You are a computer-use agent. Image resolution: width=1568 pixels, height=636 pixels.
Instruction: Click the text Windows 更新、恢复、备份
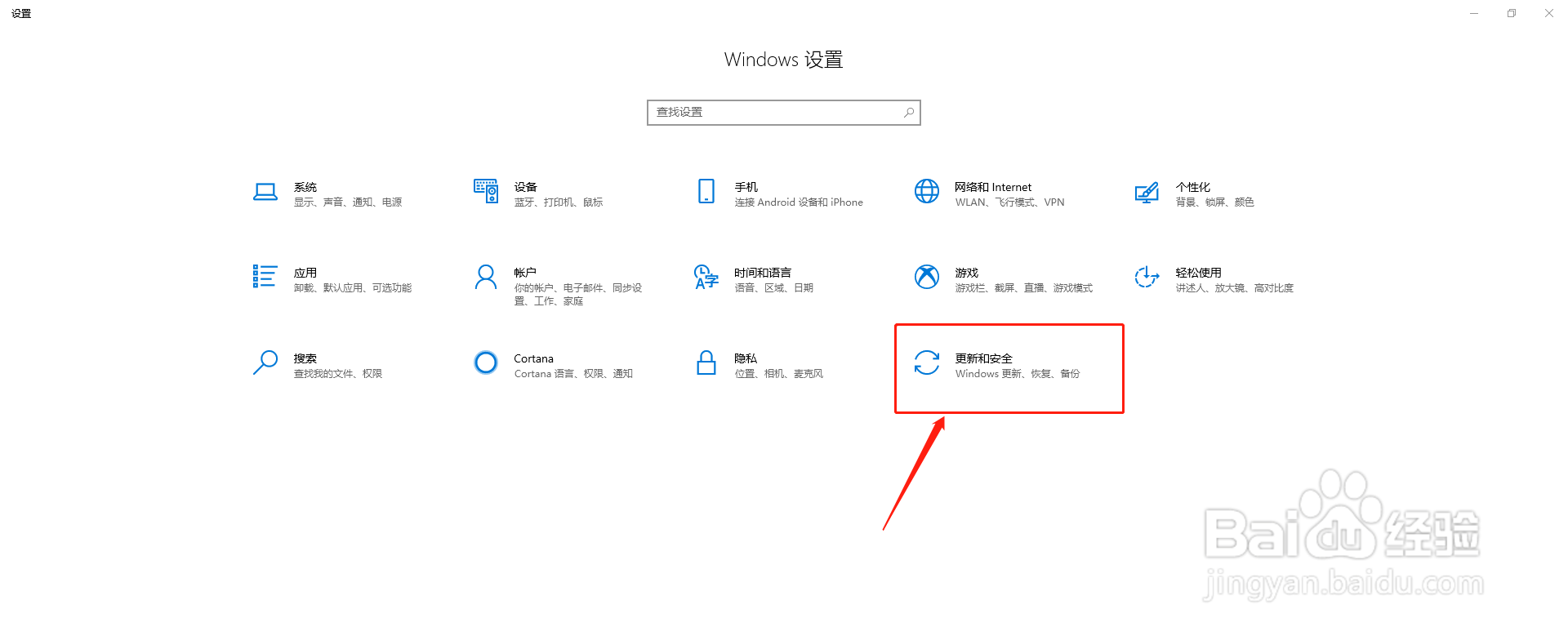[x=1018, y=374]
